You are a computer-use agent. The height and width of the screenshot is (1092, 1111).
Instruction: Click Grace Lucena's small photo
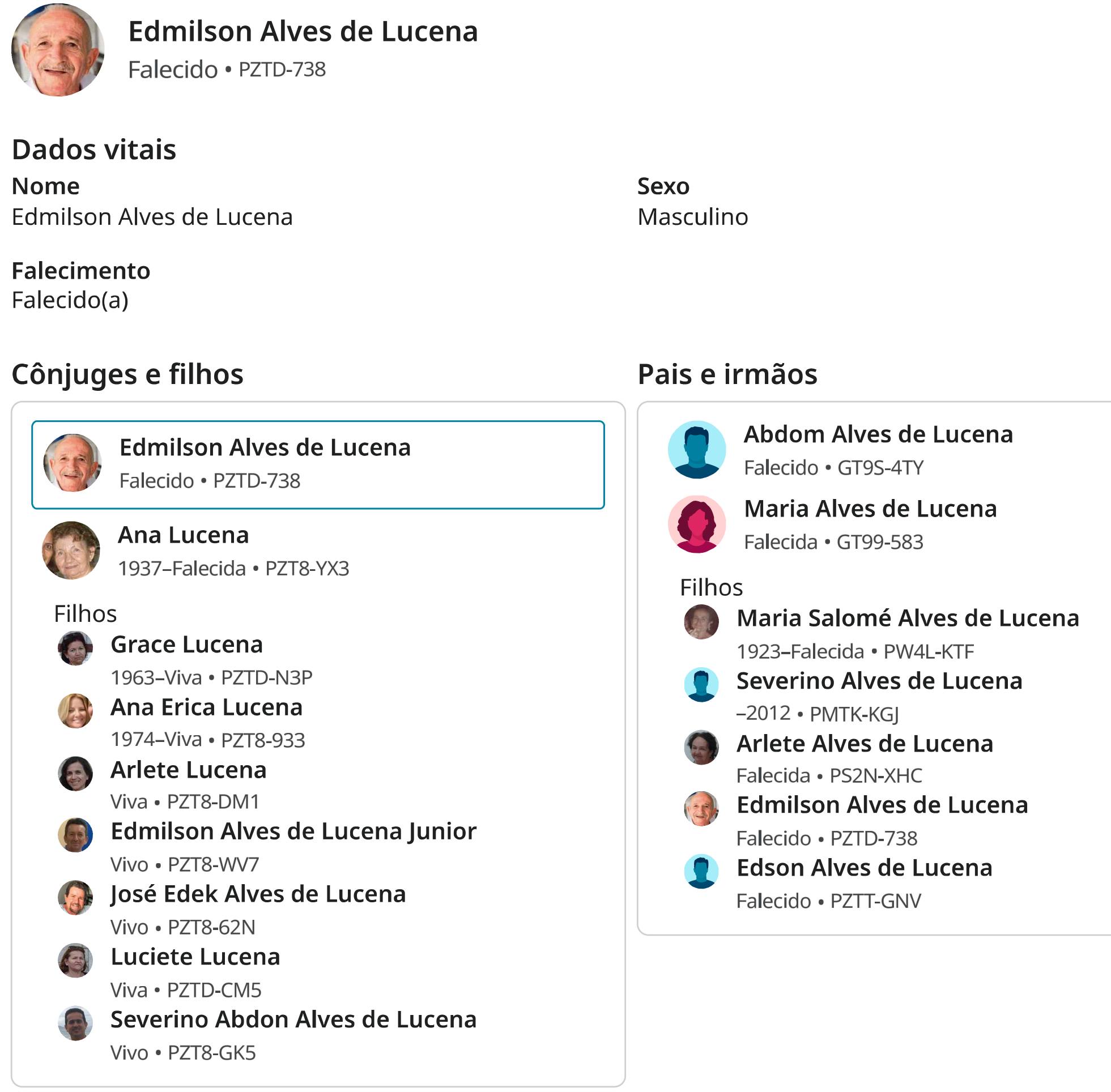coord(75,648)
